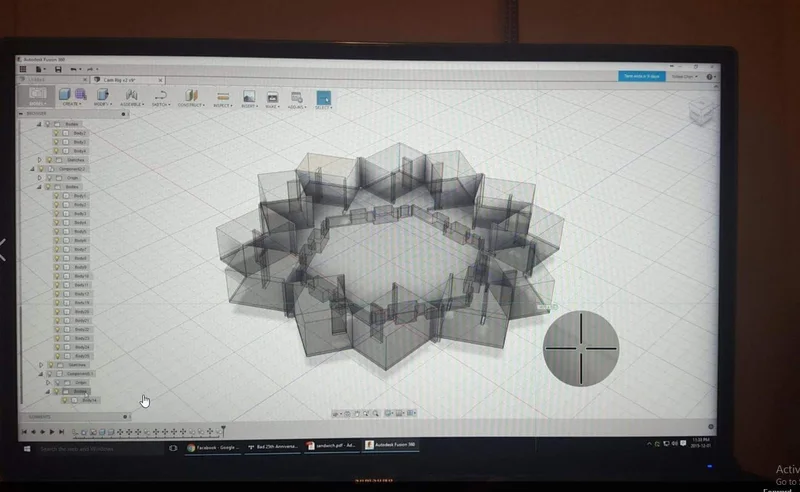Click the Press Pull modify icon
Image resolution: width=800 pixels, height=492 pixels.
click(x=103, y=94)
